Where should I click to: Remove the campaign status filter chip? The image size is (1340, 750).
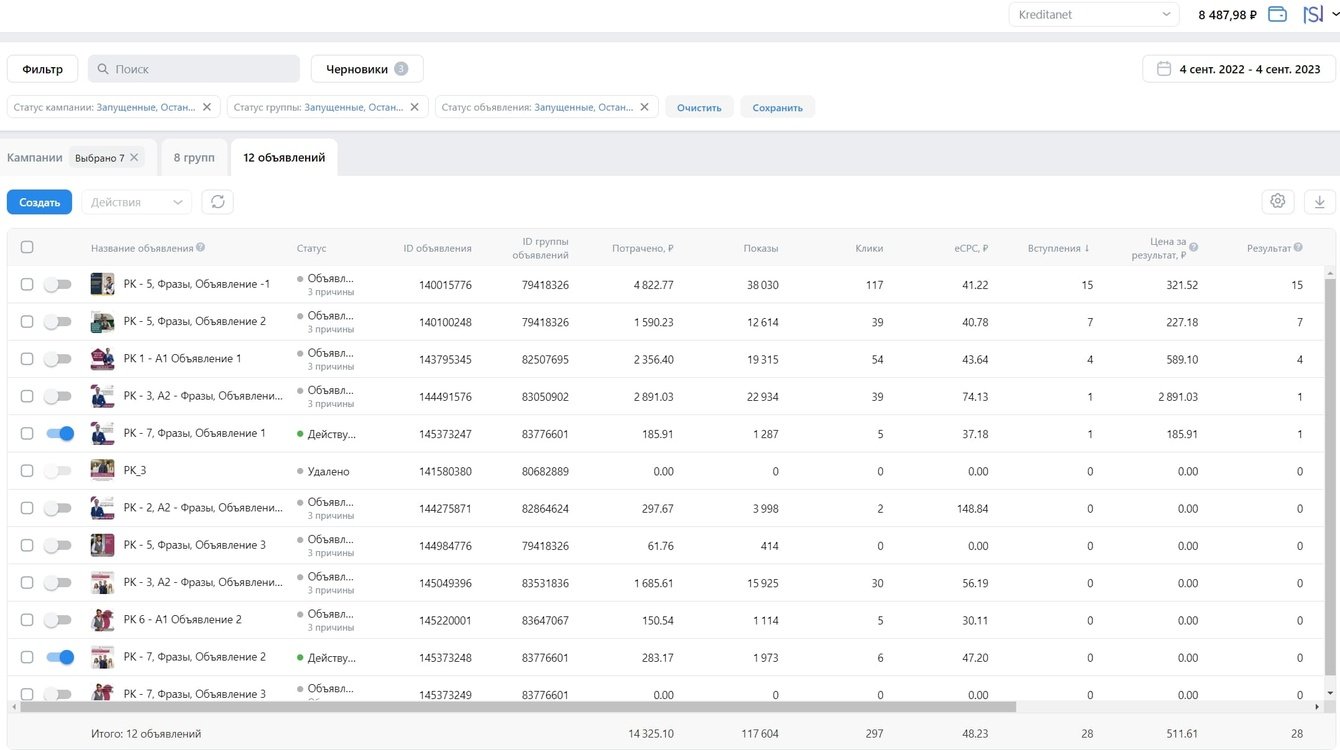point(207,107)
